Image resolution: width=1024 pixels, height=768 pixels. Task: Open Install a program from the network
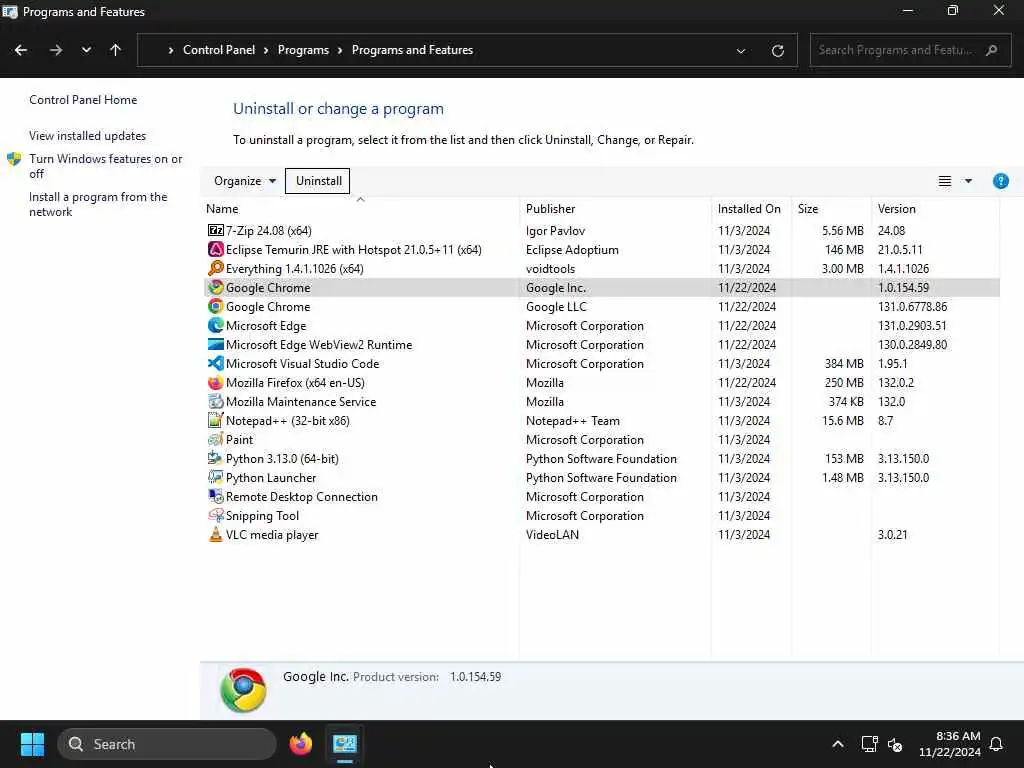(98, 204)
